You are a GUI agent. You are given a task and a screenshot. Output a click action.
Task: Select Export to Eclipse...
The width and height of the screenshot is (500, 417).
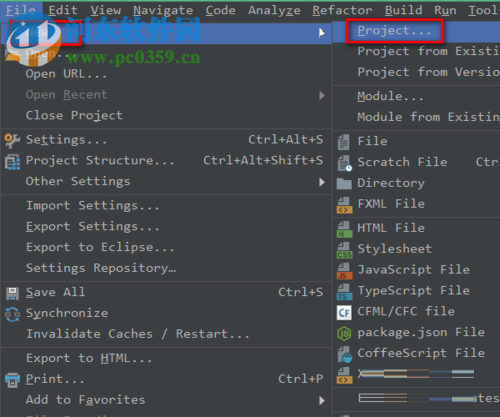[x=100, y=247]
